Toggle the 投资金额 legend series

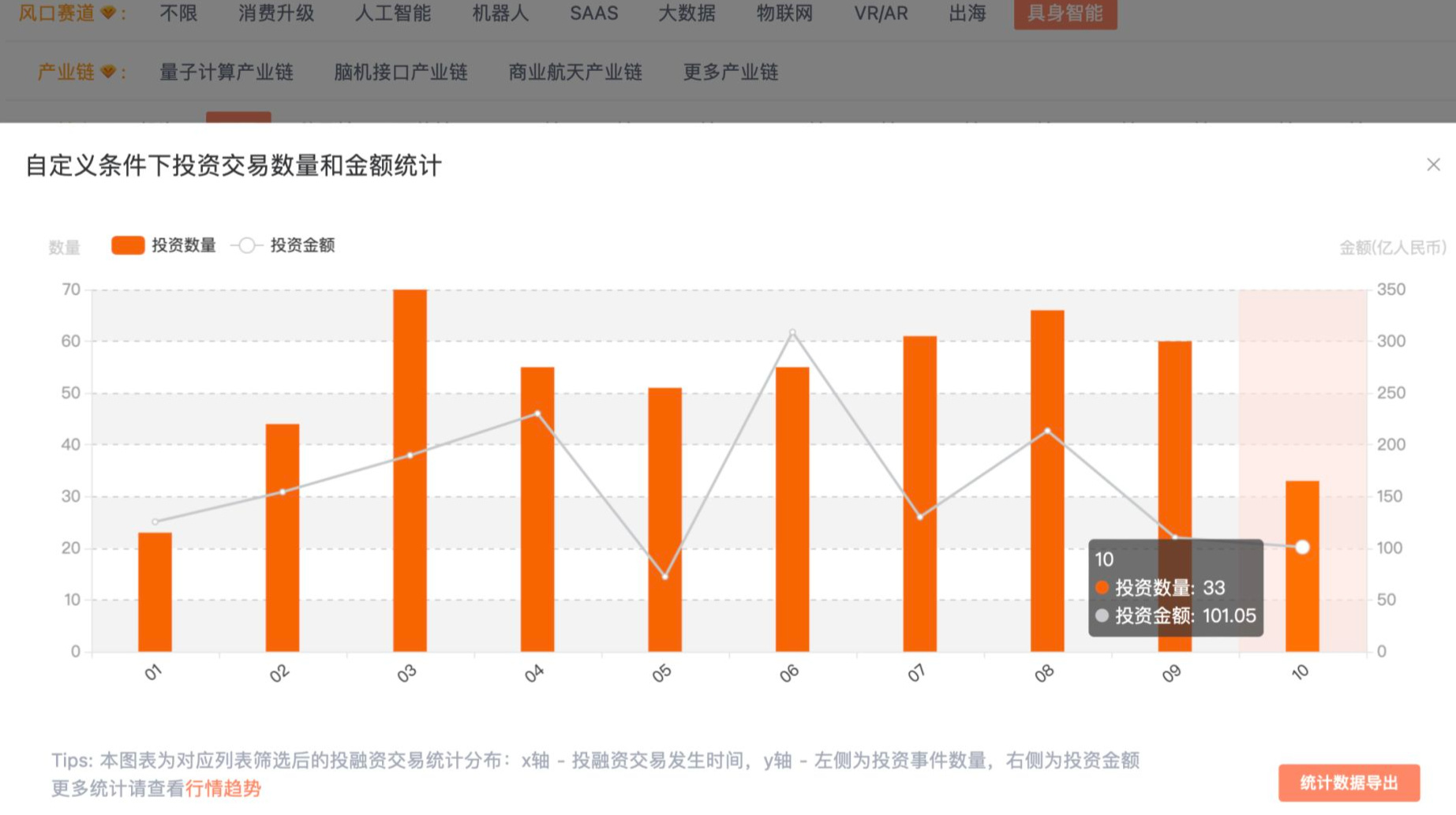(283, 245)
